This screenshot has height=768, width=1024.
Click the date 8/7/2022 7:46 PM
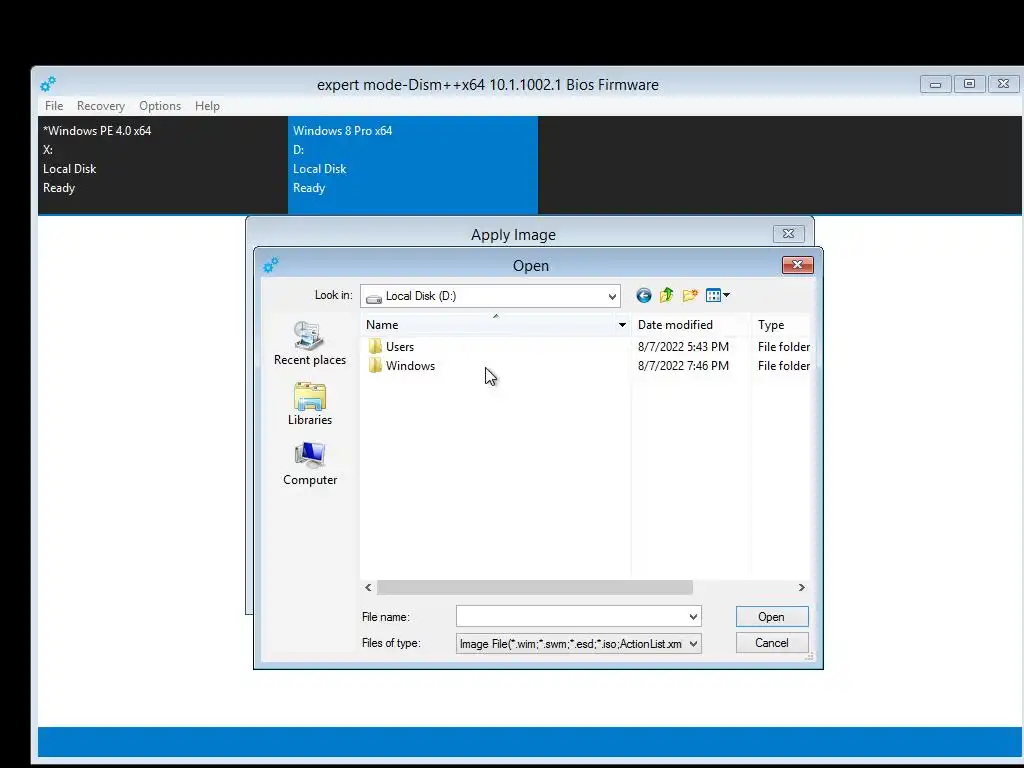[683, 366]
